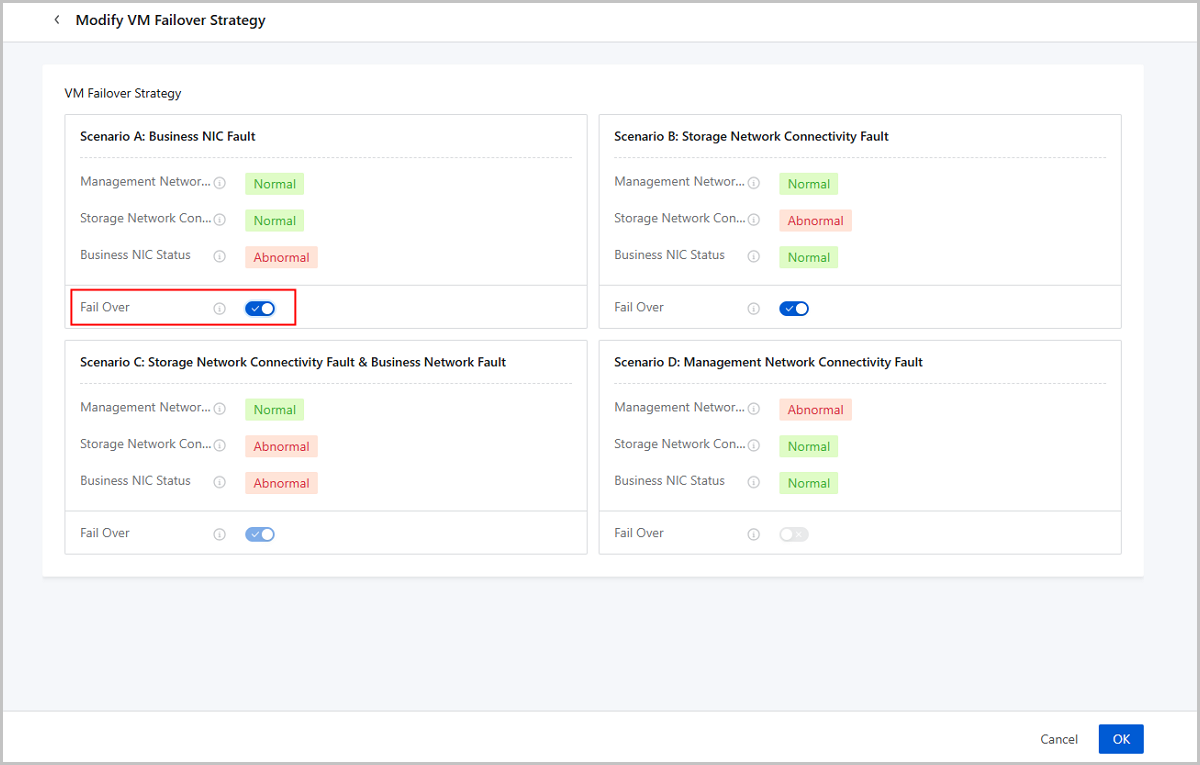This screenshot has width=1200, height=765.
Task: Click Cancel to discard changes
Action: pos(1059,739)
